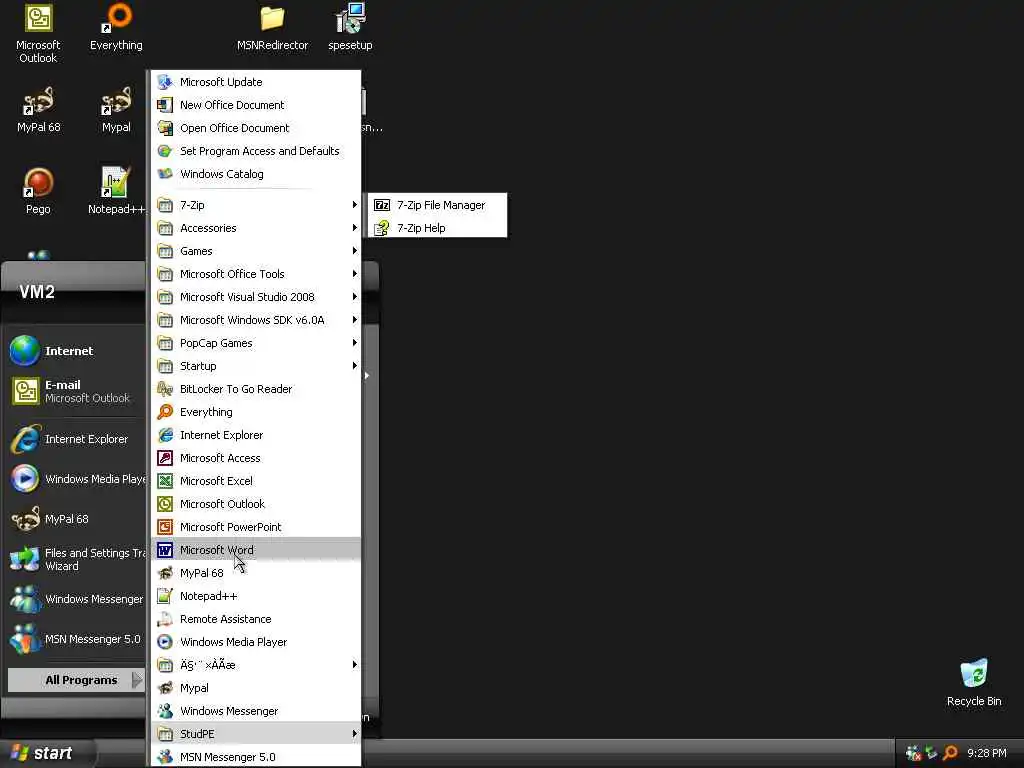Image resolution: width=1024 pixels, height=768 pixels.
Task: Expand the Startup folder submenu
Action: [x=256, y=366]
